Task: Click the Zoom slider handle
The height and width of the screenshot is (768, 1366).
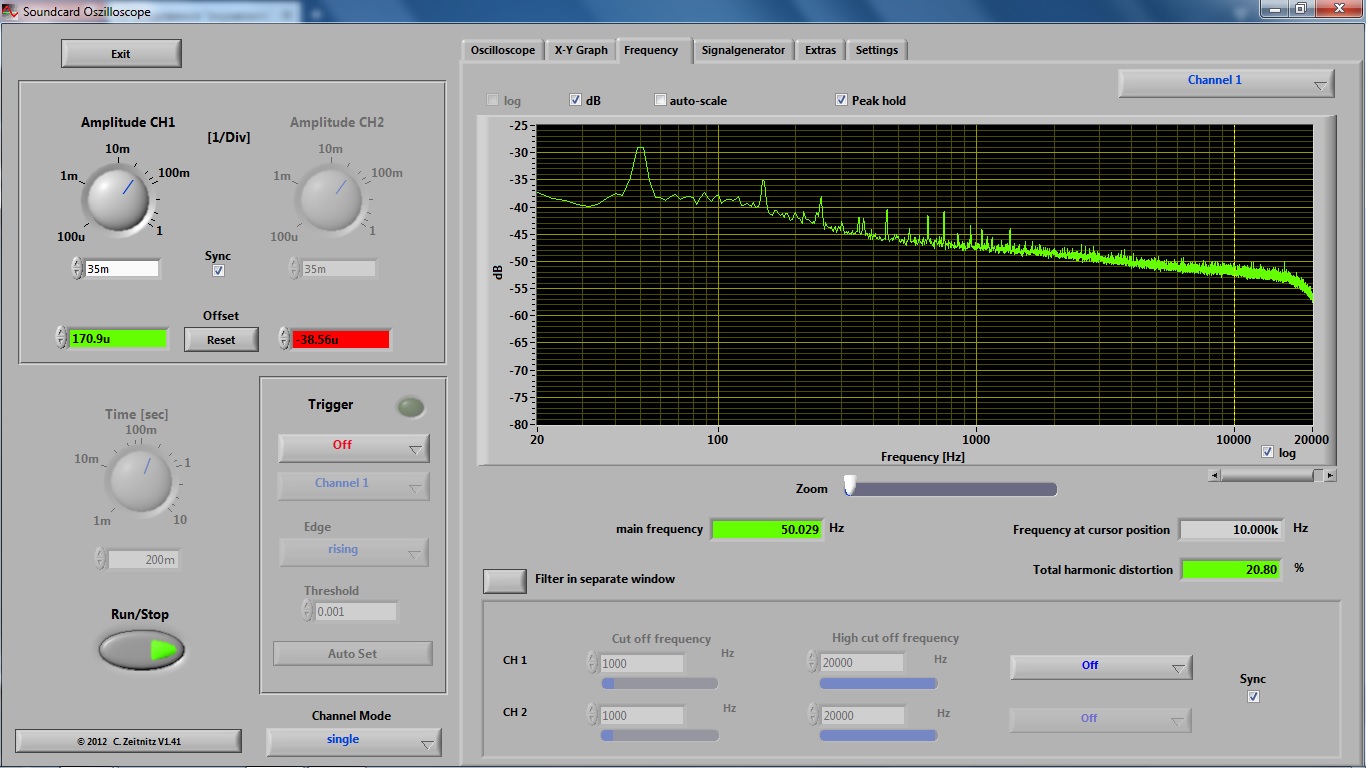Action: coord(850,486)
